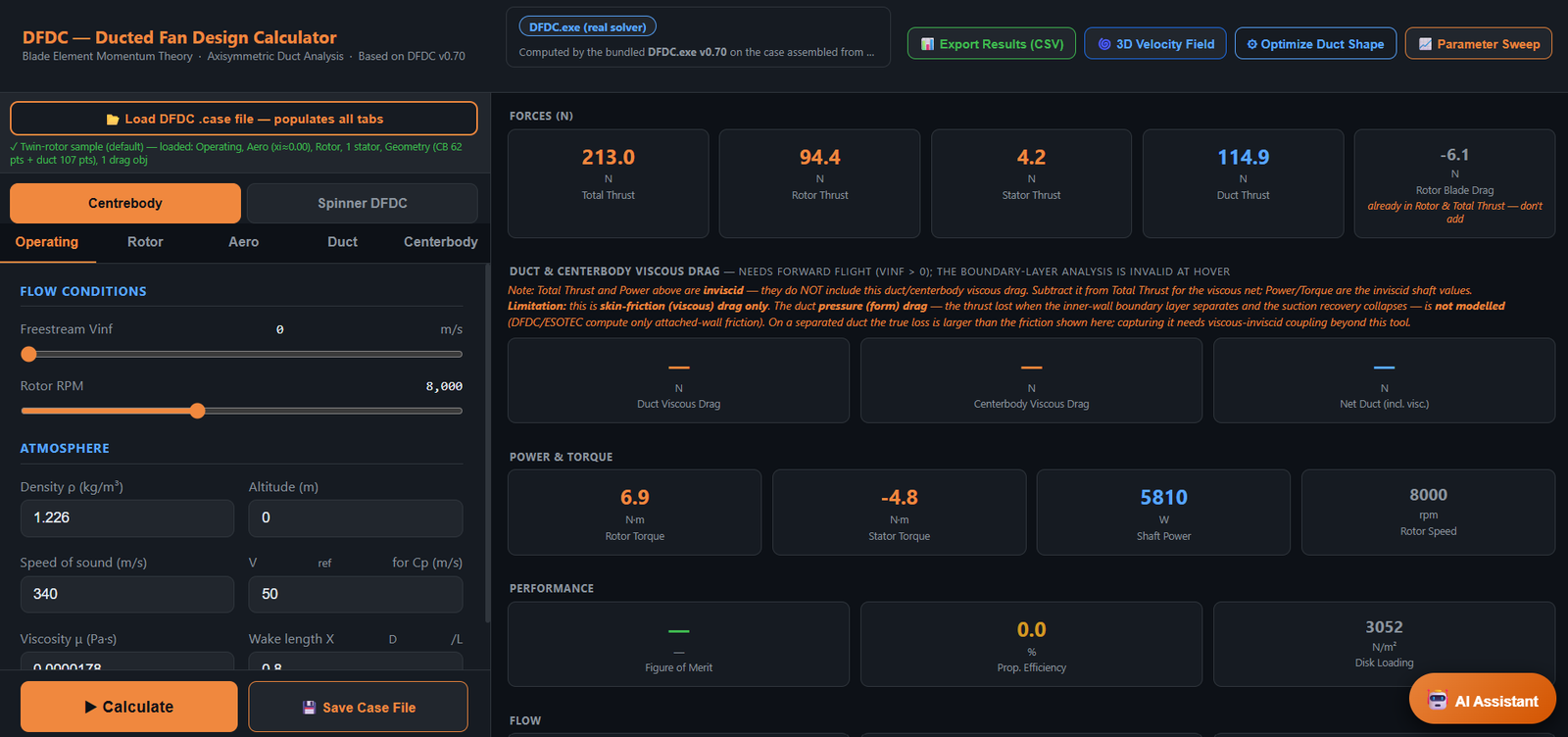Click the Altitude (m) input field
The image size is (1568, 737).
[356, 517]
